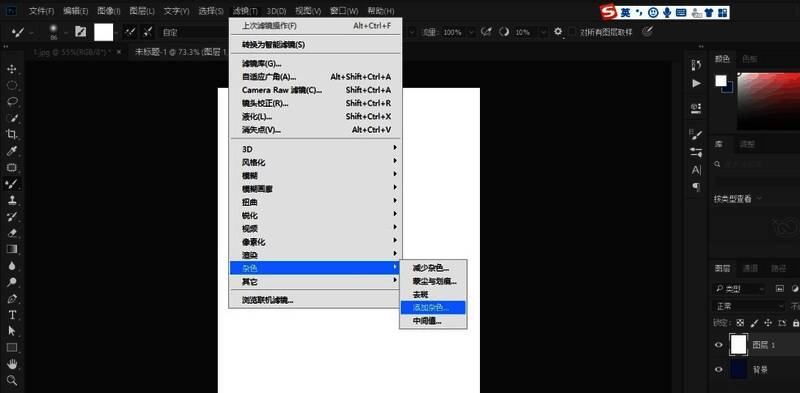Viewport: 800px width, 393px height.
Task: Toggle visibility of 图层 1 layer
Action: (x=719, y=345)
